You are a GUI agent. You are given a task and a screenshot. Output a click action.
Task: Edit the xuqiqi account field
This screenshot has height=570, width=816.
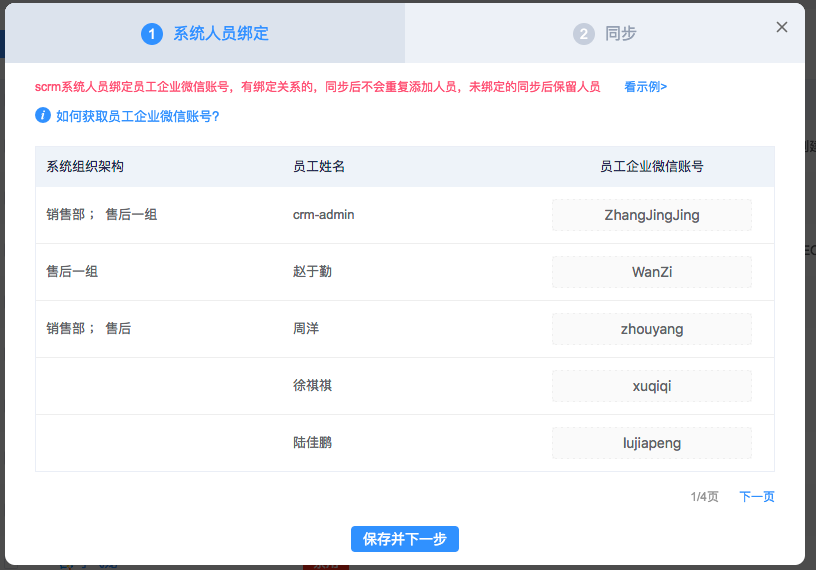click(x=652, y=386)
